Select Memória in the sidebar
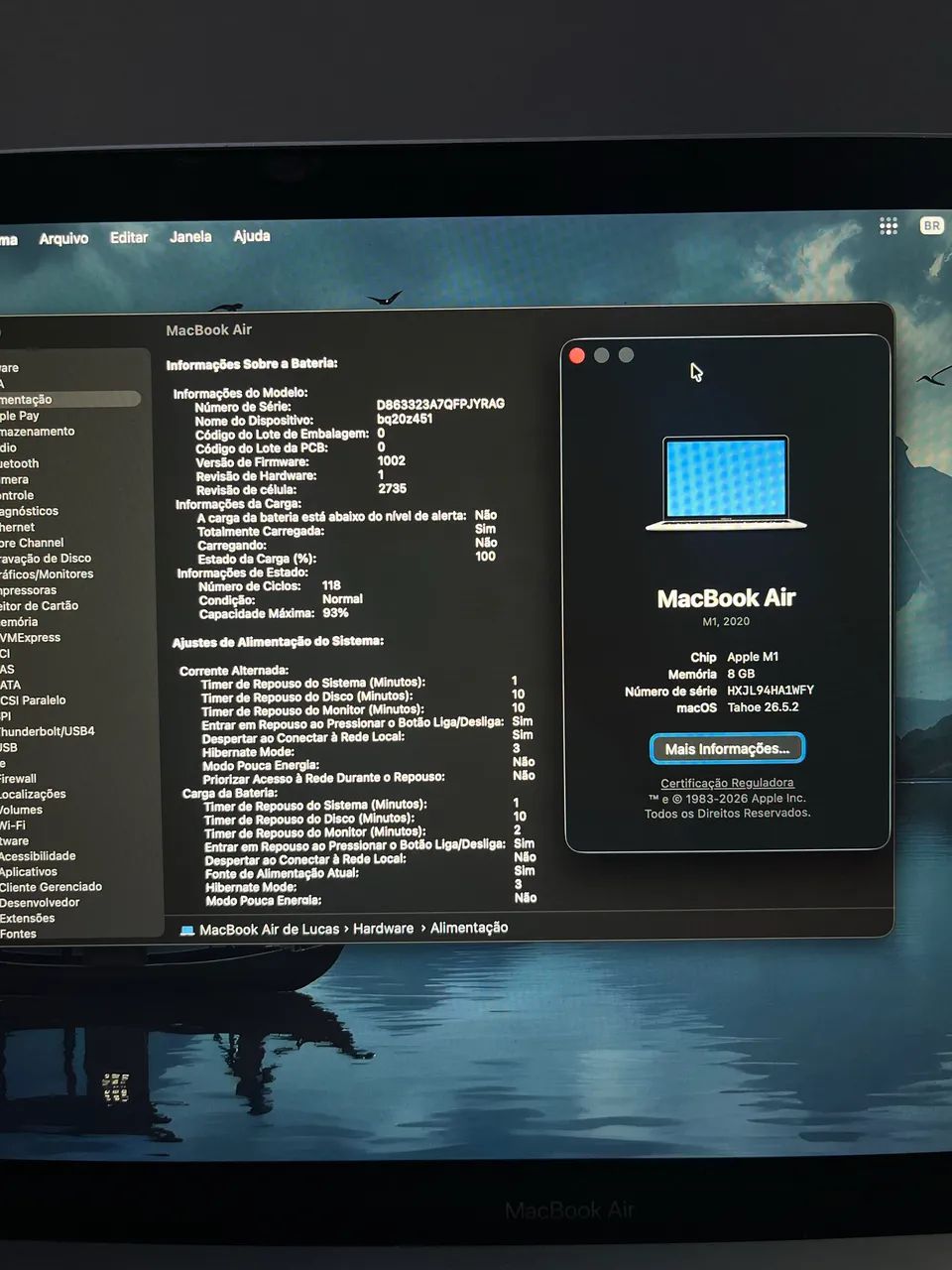Screen dimensions: 952x1270 [19, 622]
